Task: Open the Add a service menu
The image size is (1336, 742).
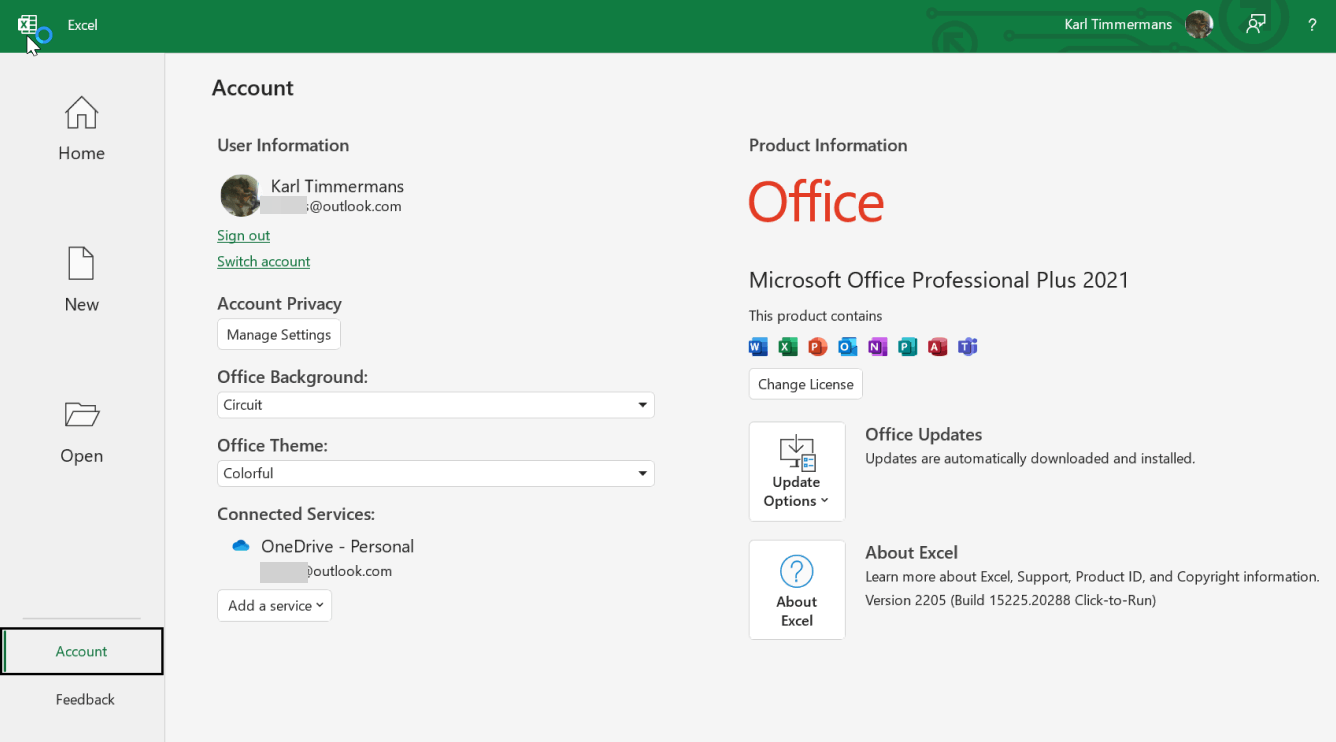Action: 274,605
